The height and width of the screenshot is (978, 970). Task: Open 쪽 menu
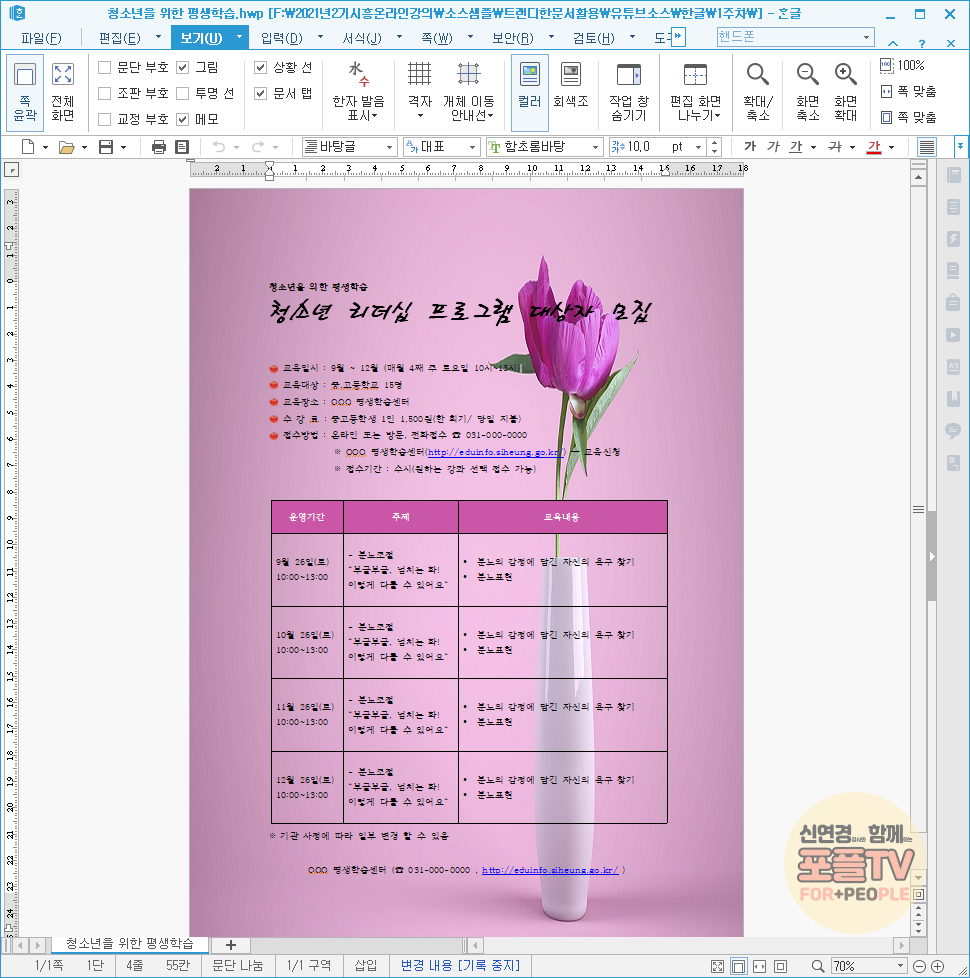[437, 38]
